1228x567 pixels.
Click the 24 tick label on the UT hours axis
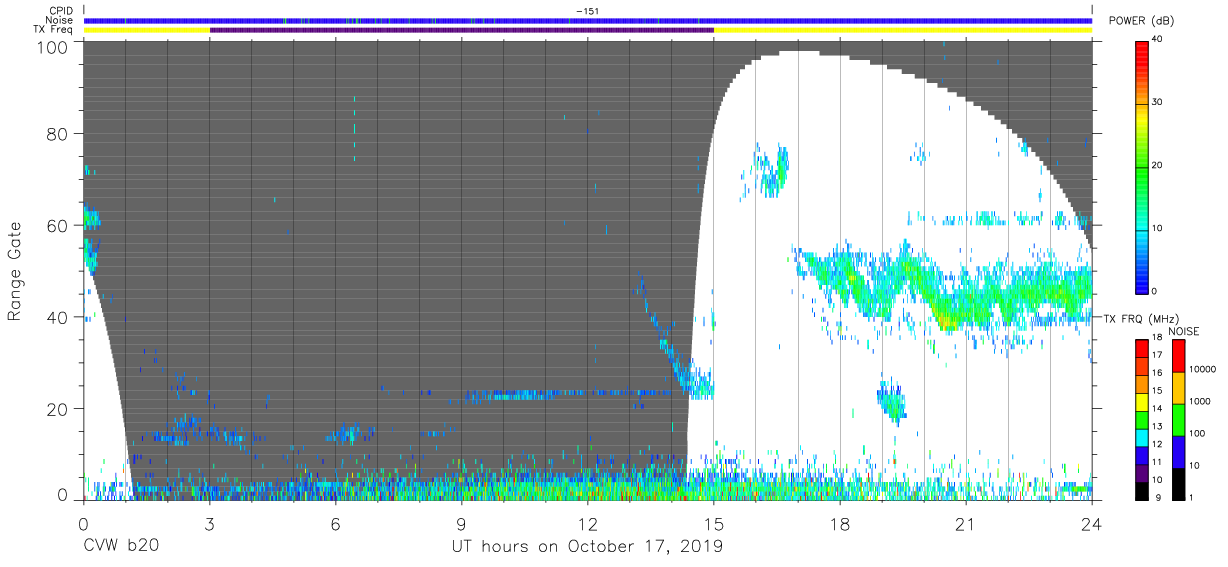pyautogui.click(x=1092, y=523)
